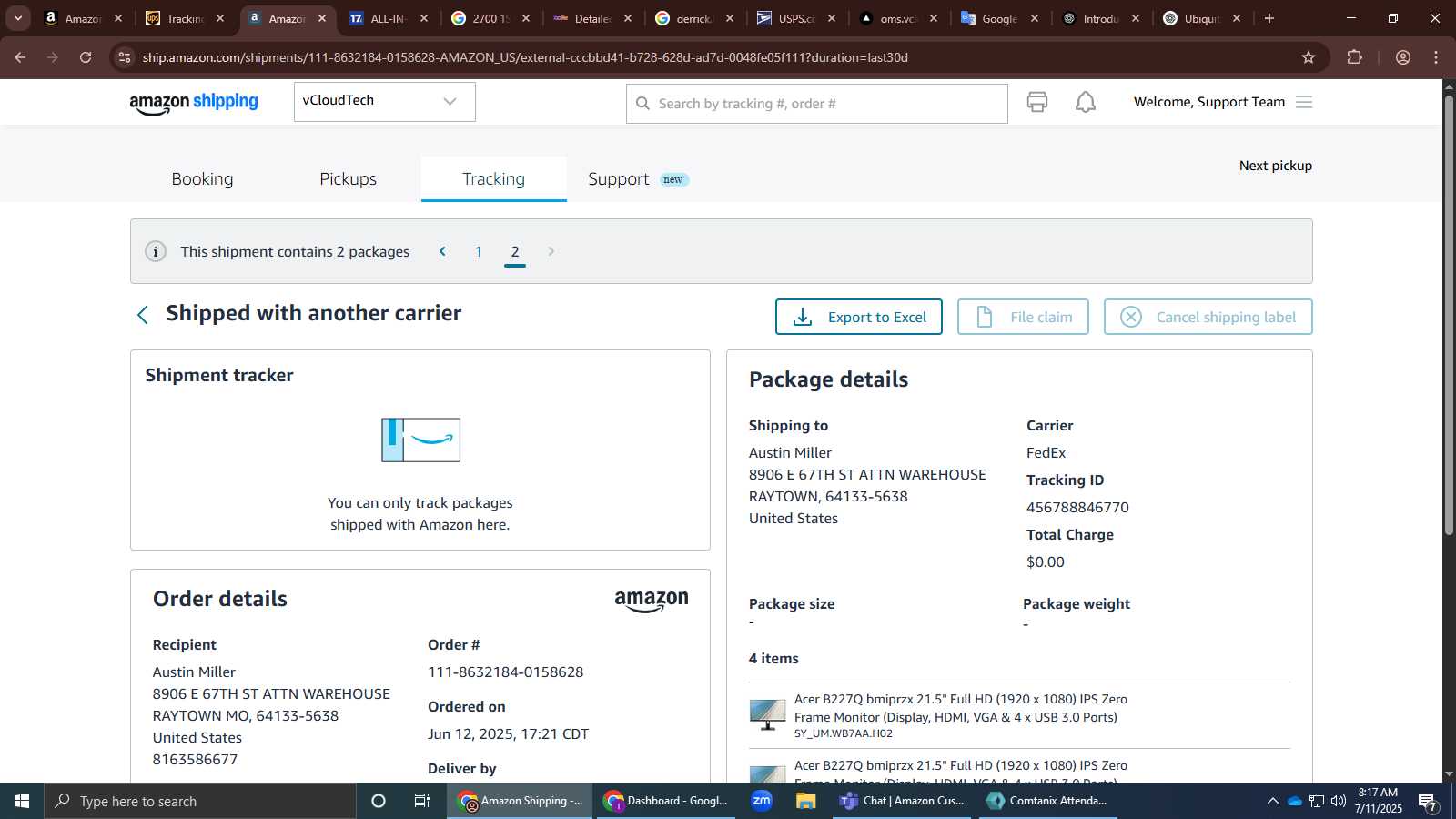Click the Amazon package illustration in Shipment tracker

[420, 440]
